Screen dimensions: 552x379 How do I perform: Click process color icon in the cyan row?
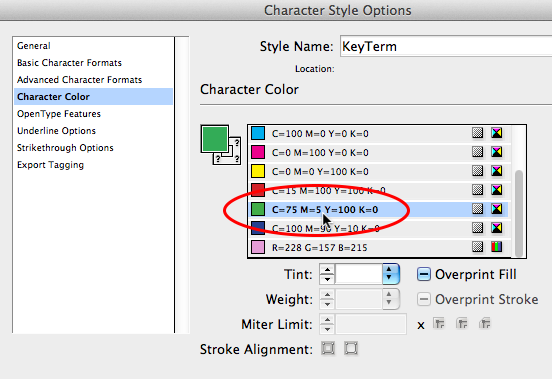tap(477, 133)
